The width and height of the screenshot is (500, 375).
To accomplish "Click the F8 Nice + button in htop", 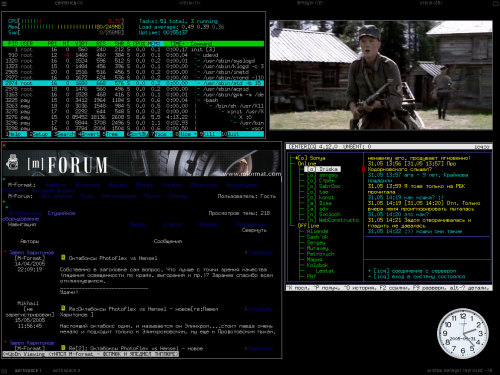I will point(186,134).
